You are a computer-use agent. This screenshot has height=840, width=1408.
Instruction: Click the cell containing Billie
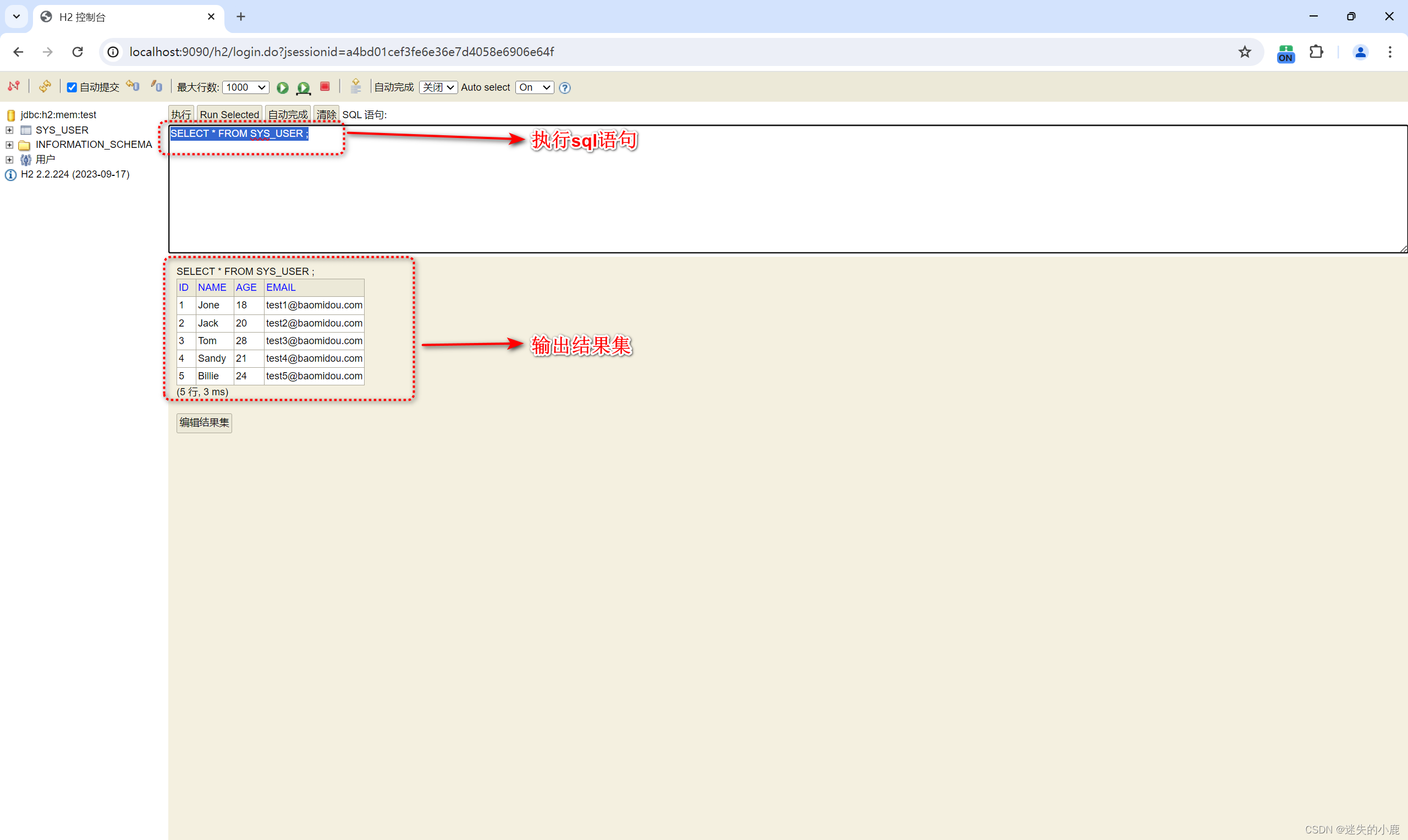[x=215, y=376]
